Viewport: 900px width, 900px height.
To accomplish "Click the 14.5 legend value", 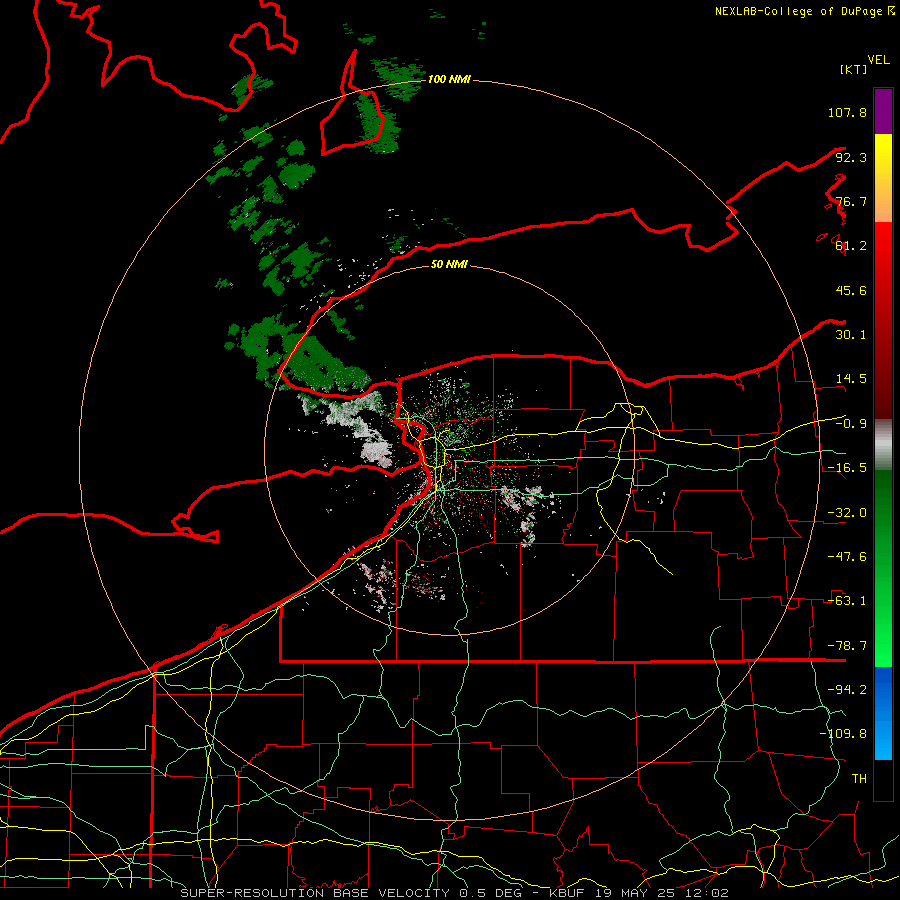I will click(851, 379).
